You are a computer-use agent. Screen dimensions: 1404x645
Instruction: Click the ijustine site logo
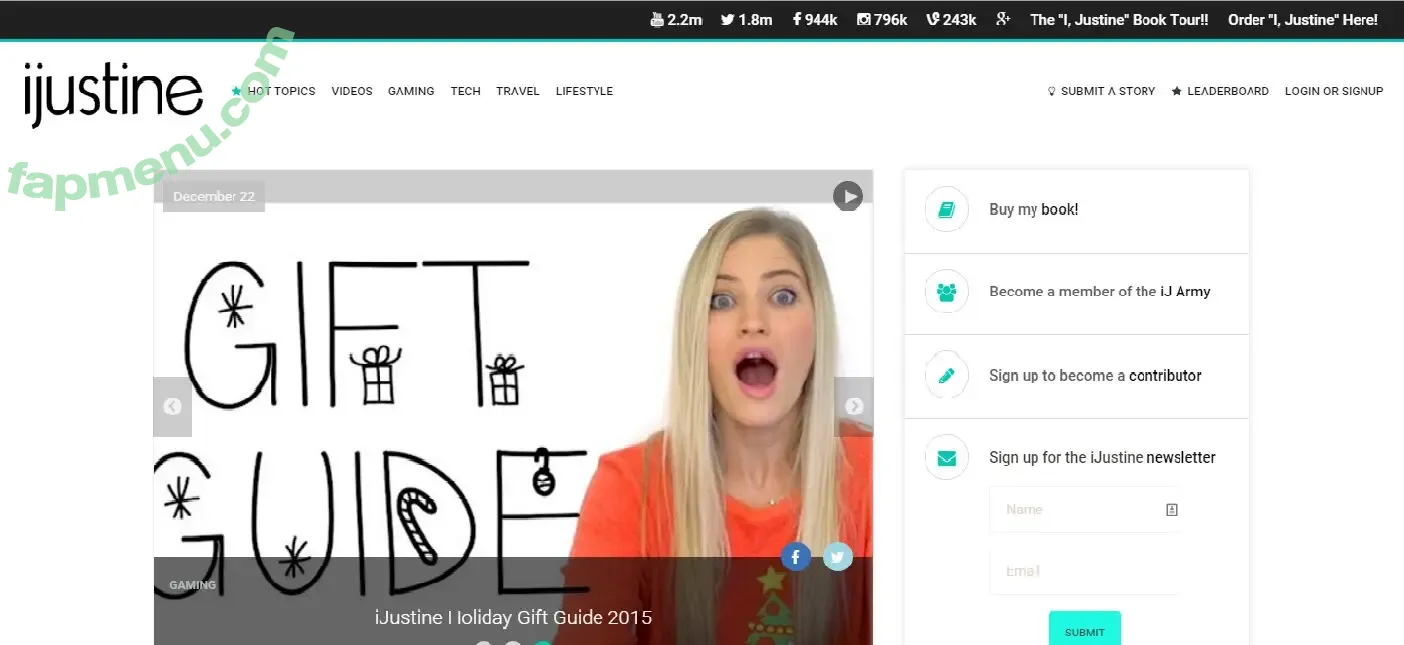tap(113, 95)
